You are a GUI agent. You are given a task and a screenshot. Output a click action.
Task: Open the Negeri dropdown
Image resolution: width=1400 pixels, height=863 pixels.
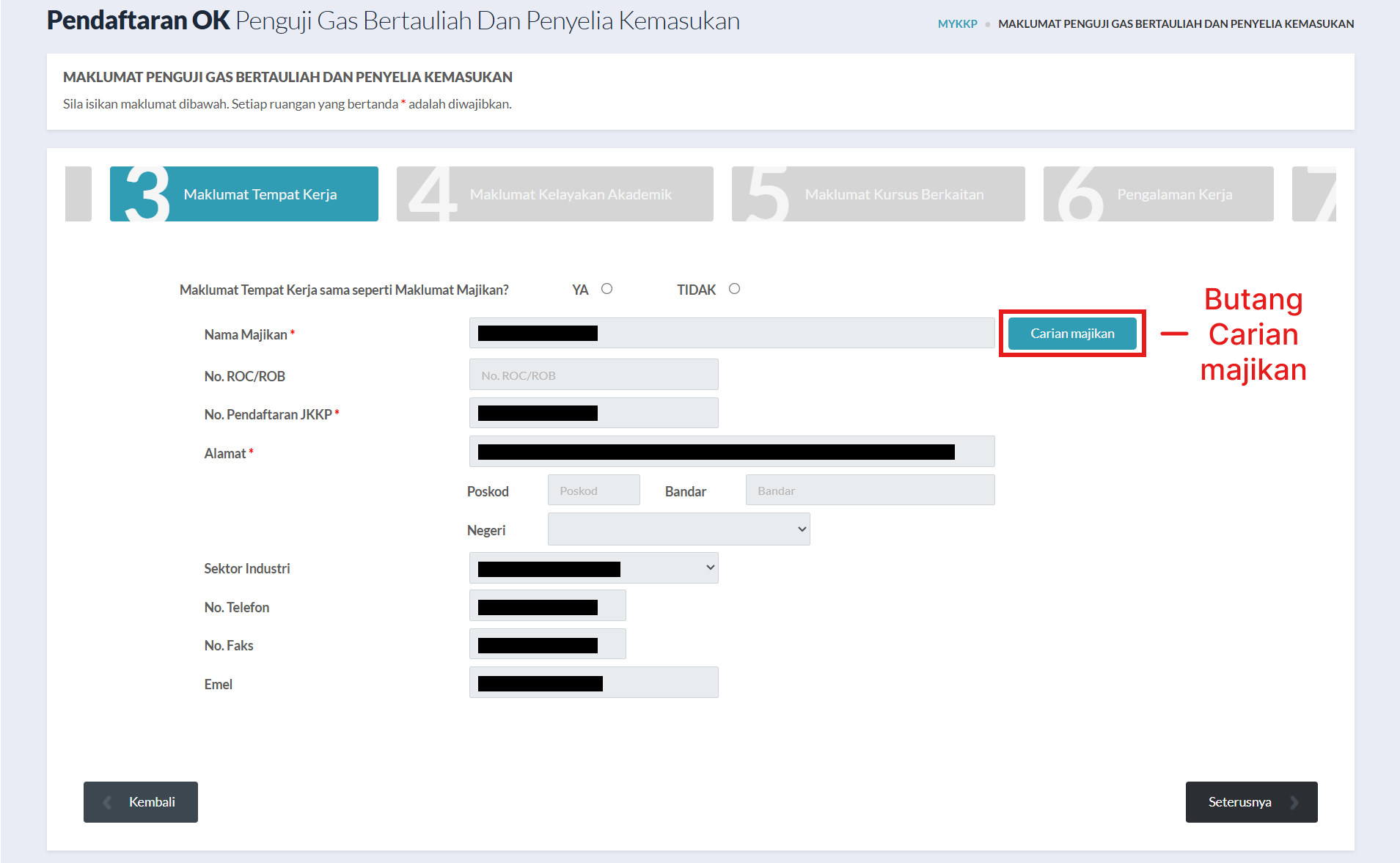[x=678, y=529]
